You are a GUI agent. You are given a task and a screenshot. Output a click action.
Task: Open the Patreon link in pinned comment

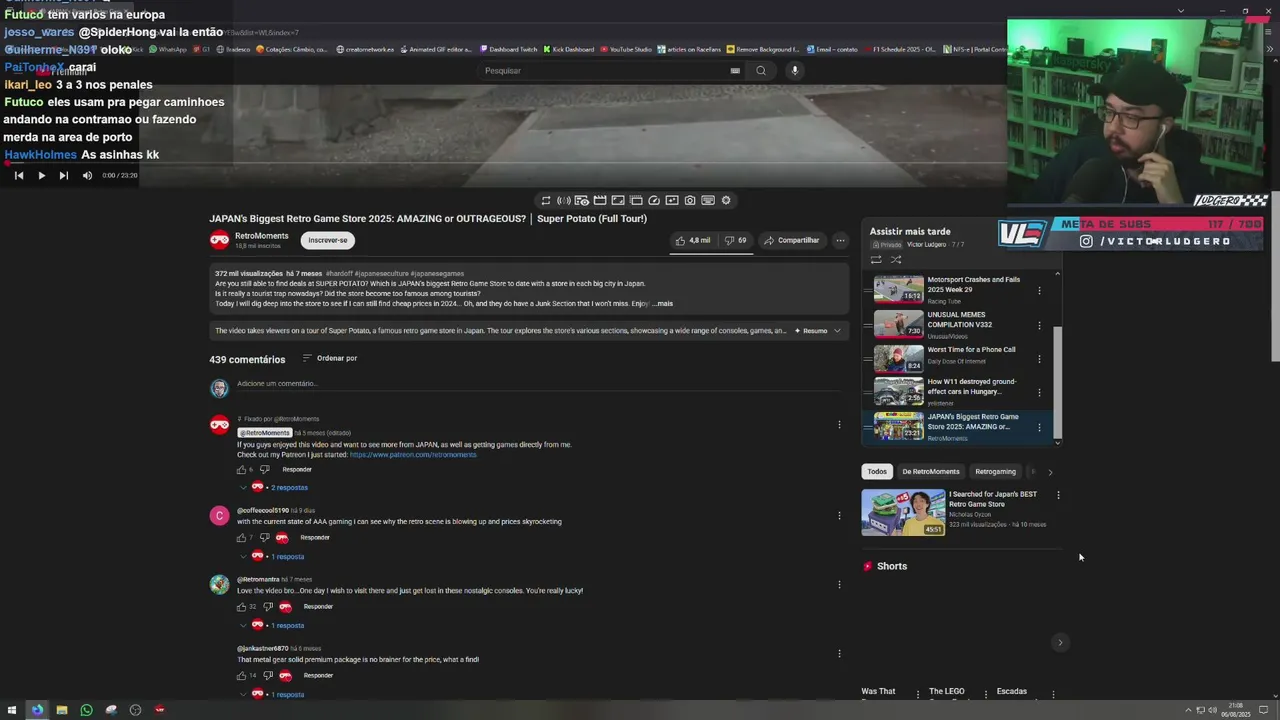point(413,454)
